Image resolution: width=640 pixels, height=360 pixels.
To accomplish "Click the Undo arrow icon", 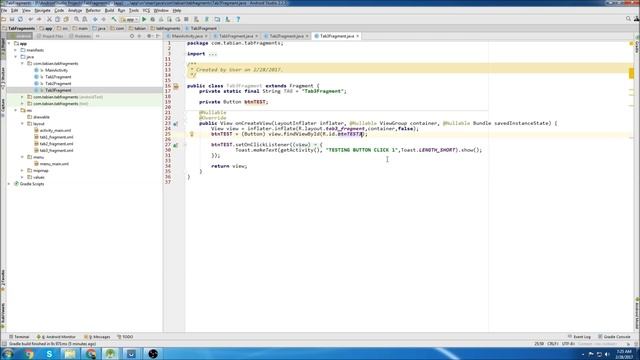I will (x=31, y=19).
